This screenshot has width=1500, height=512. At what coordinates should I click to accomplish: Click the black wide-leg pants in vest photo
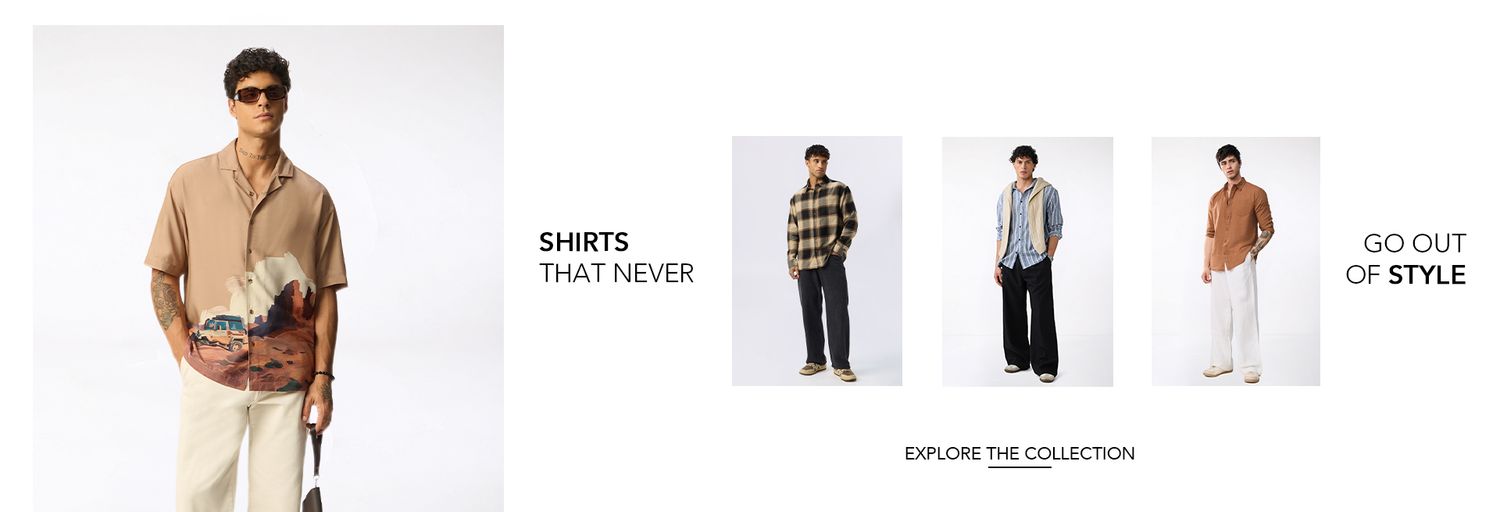click(x=1029, y=314)
